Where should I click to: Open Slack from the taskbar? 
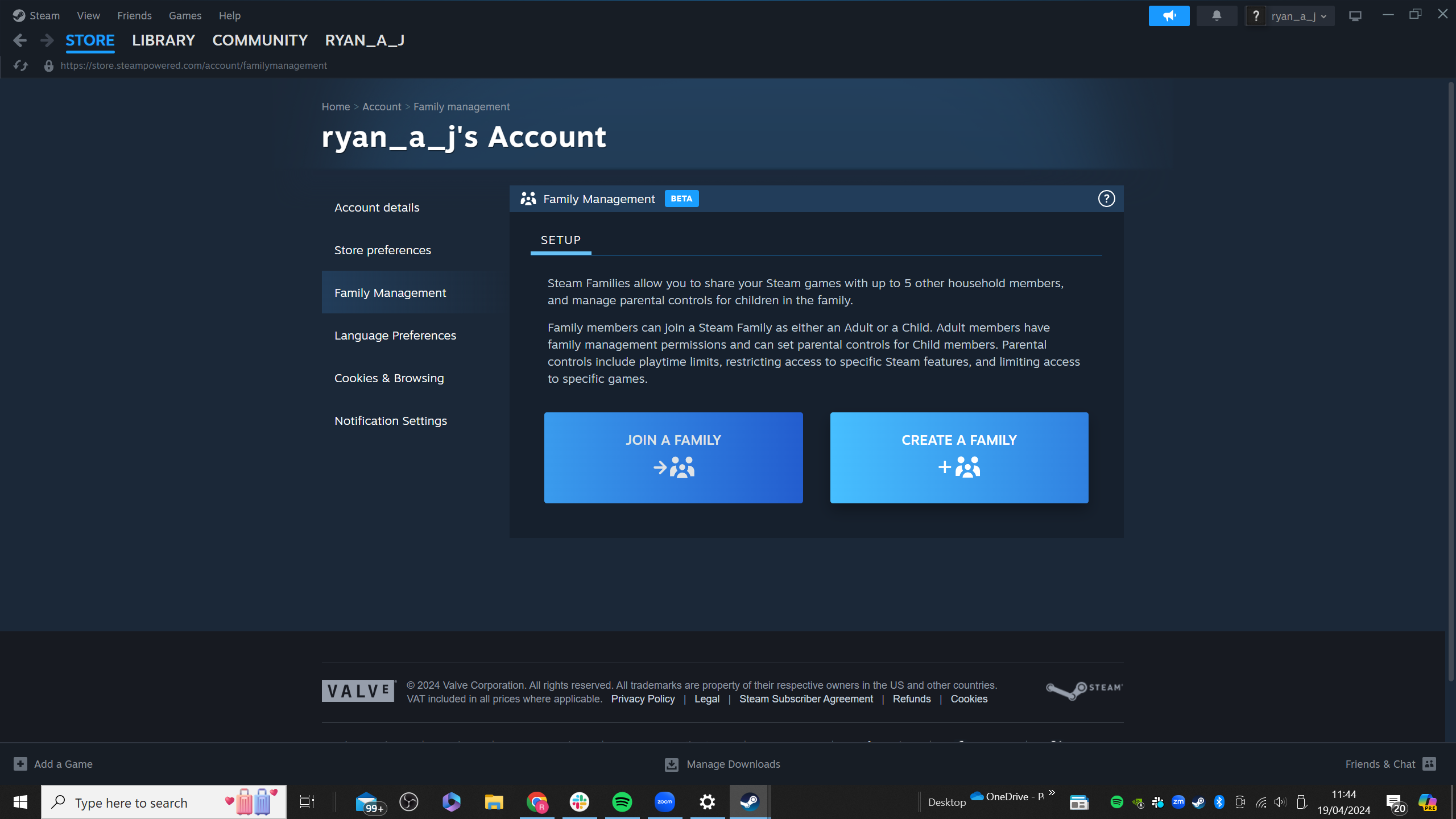point(580,802)
